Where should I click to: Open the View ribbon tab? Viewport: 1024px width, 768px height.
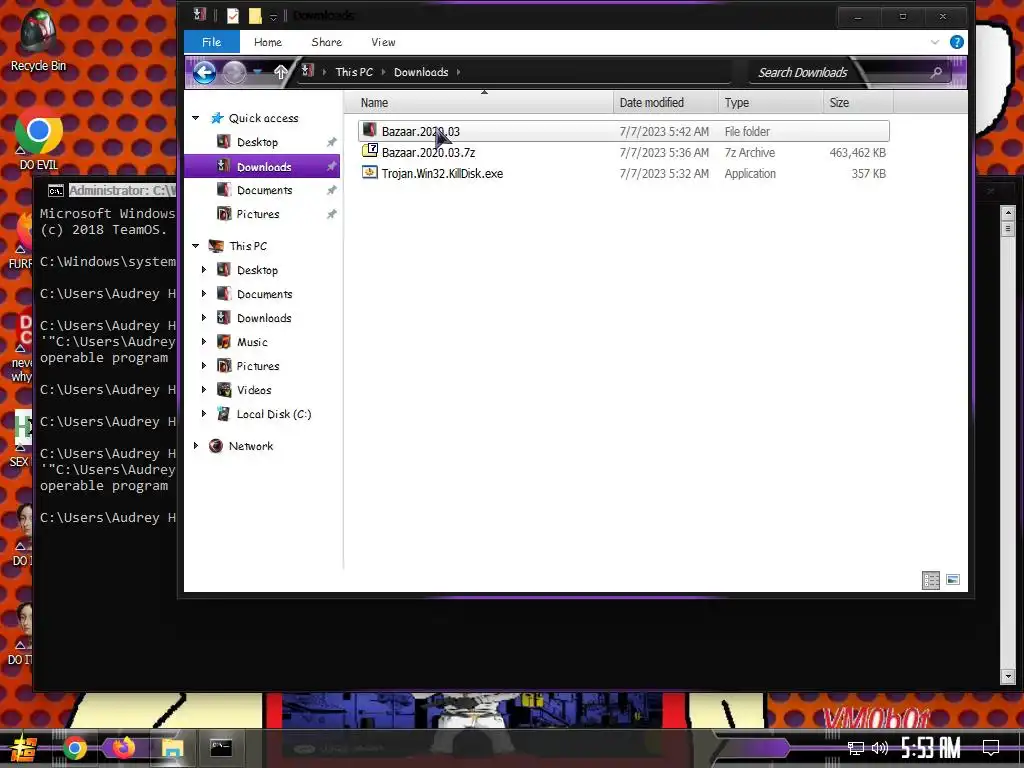(x=383, y=42)
